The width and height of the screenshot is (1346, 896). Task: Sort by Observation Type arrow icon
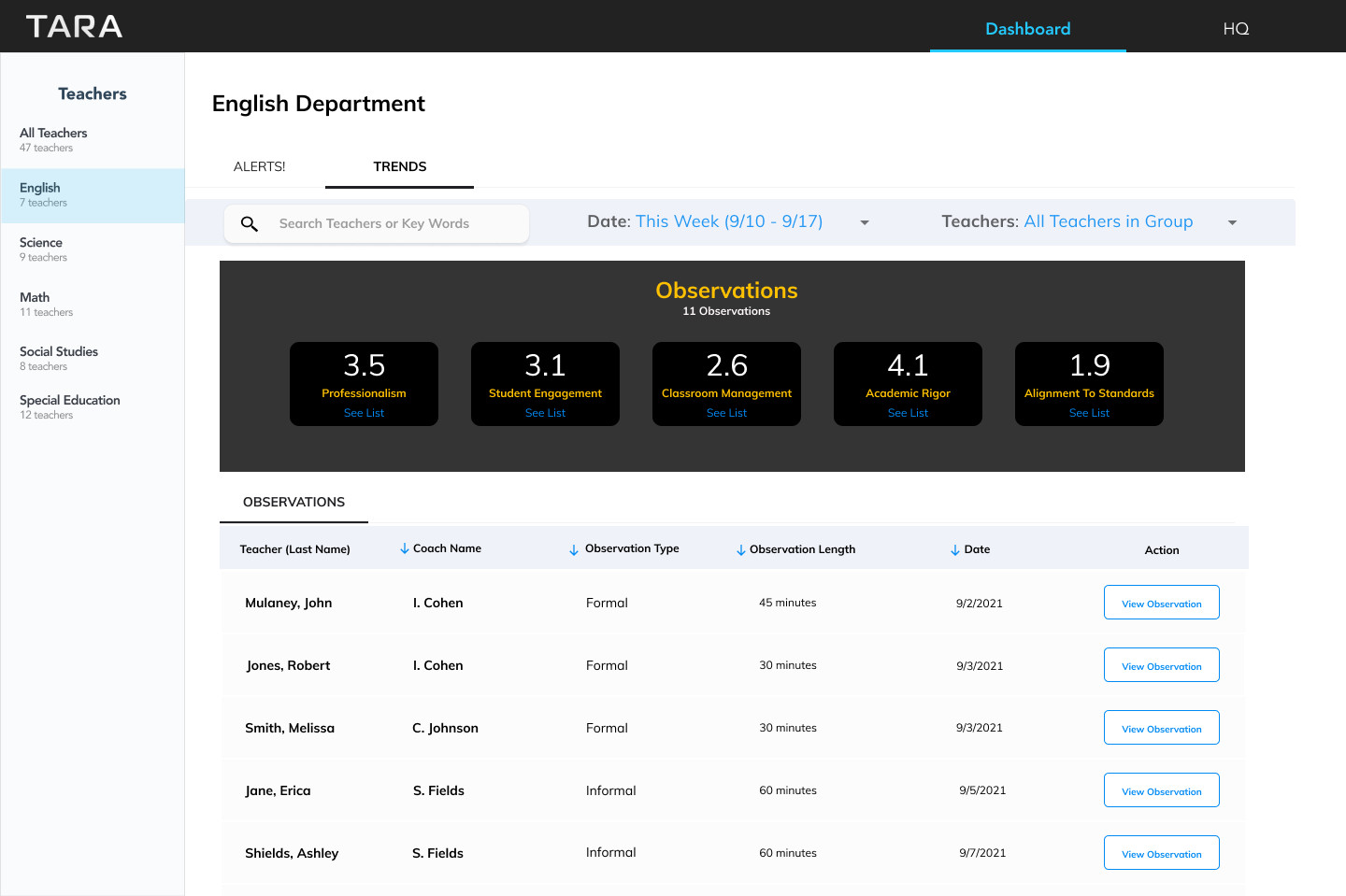pos(574,549)
